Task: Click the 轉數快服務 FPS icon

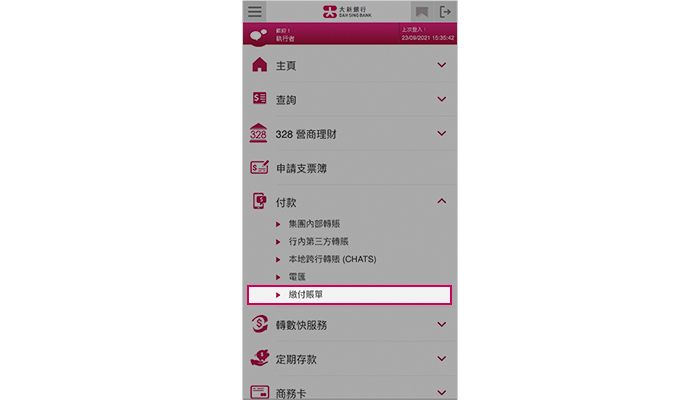Action: point(259,324)
